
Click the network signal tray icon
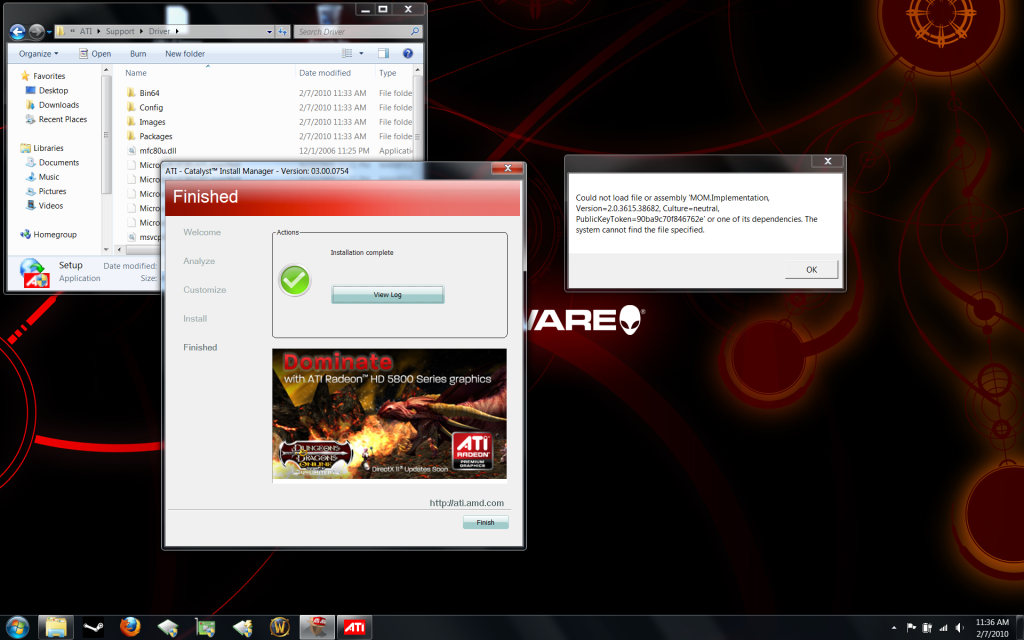pyautogui.click(x=943, y=628)
